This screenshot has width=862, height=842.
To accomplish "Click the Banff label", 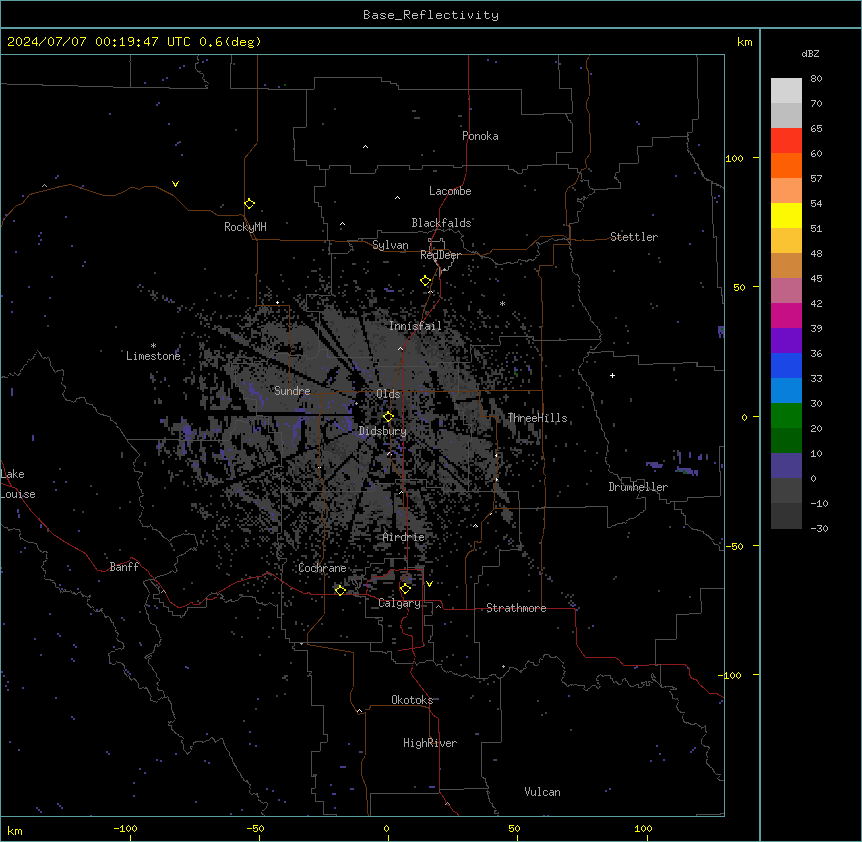I will (124, 567).
